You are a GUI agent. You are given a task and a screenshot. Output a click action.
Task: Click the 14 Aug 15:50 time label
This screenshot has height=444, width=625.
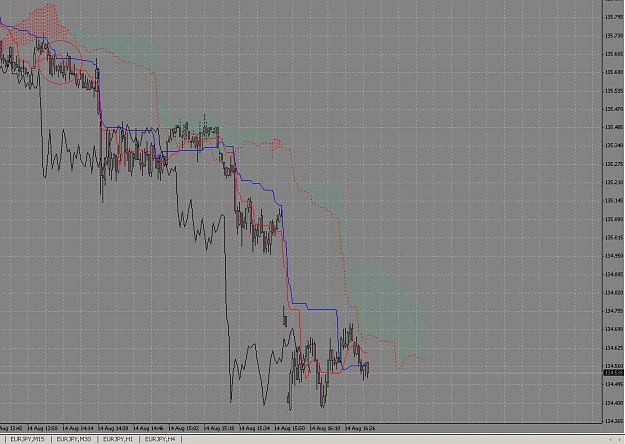coord(289,428)
